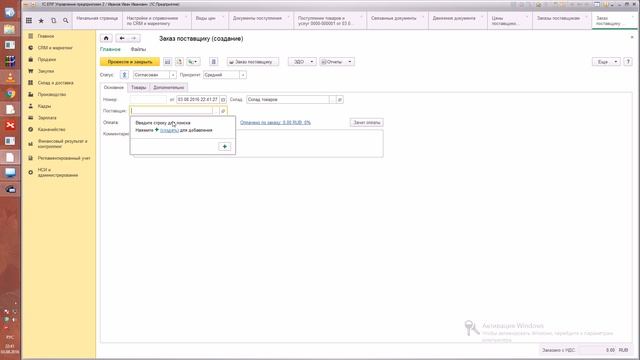Screen dimensions: 640x360
Task: Click the создать link in popup
Action: tap(169, 130)
